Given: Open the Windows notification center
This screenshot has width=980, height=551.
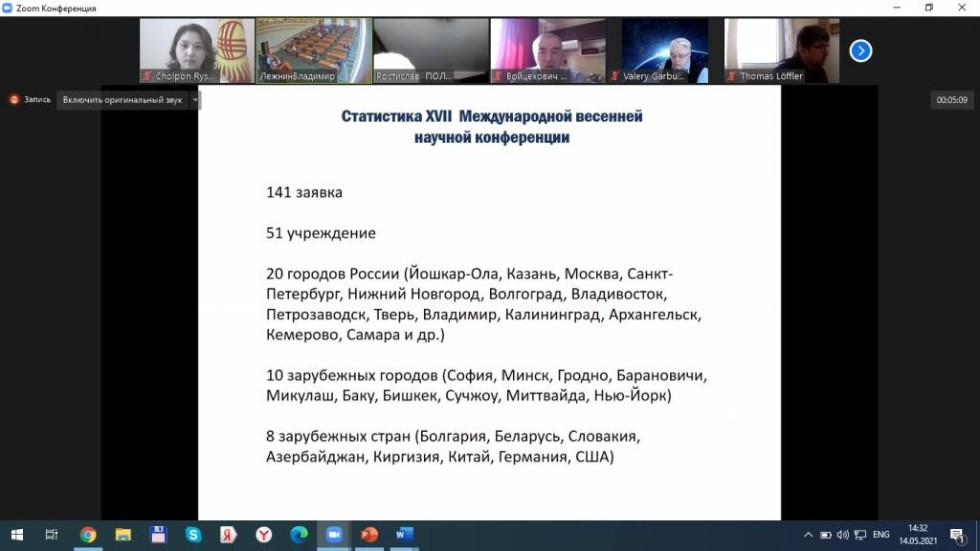Looking at the screenshot, I should pyautogui.click(x=957, y=535).
